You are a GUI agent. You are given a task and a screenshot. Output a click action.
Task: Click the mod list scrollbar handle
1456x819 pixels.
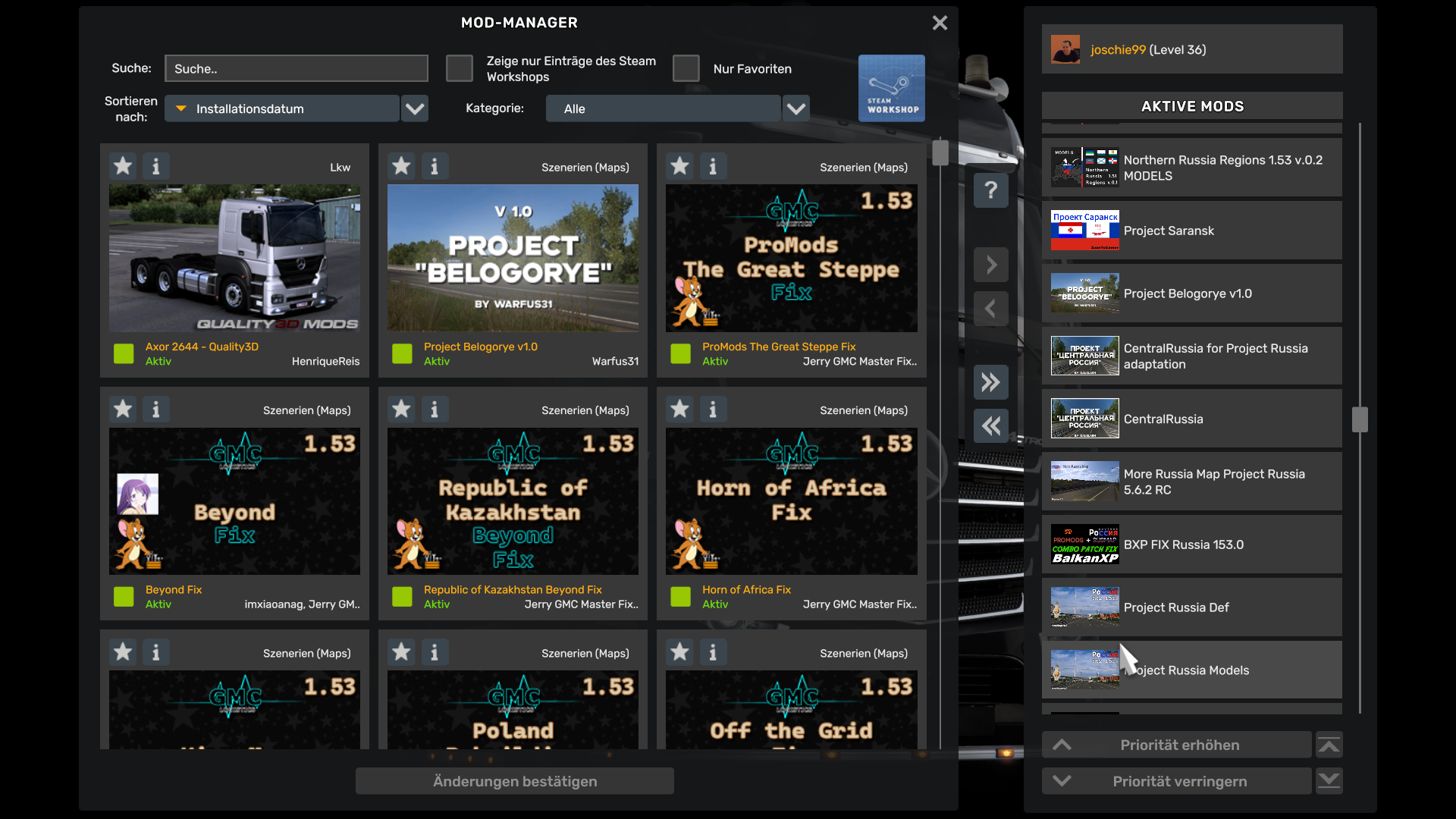point(940,152)
